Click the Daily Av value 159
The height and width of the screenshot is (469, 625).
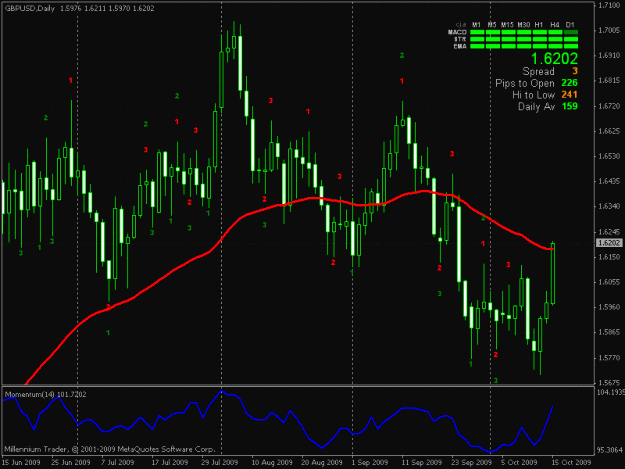point(570,106)
